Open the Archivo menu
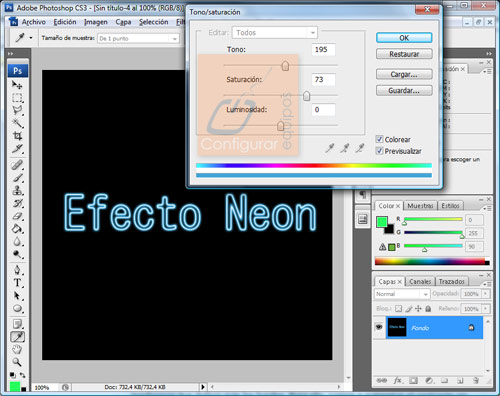The image size is (500, 396). (34, 22)
